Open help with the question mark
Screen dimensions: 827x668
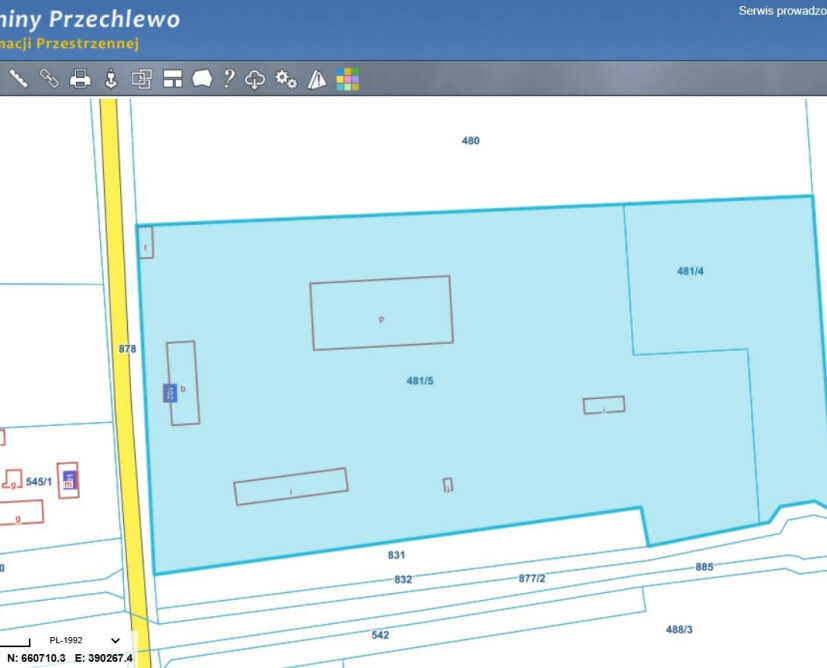[229, 79]
